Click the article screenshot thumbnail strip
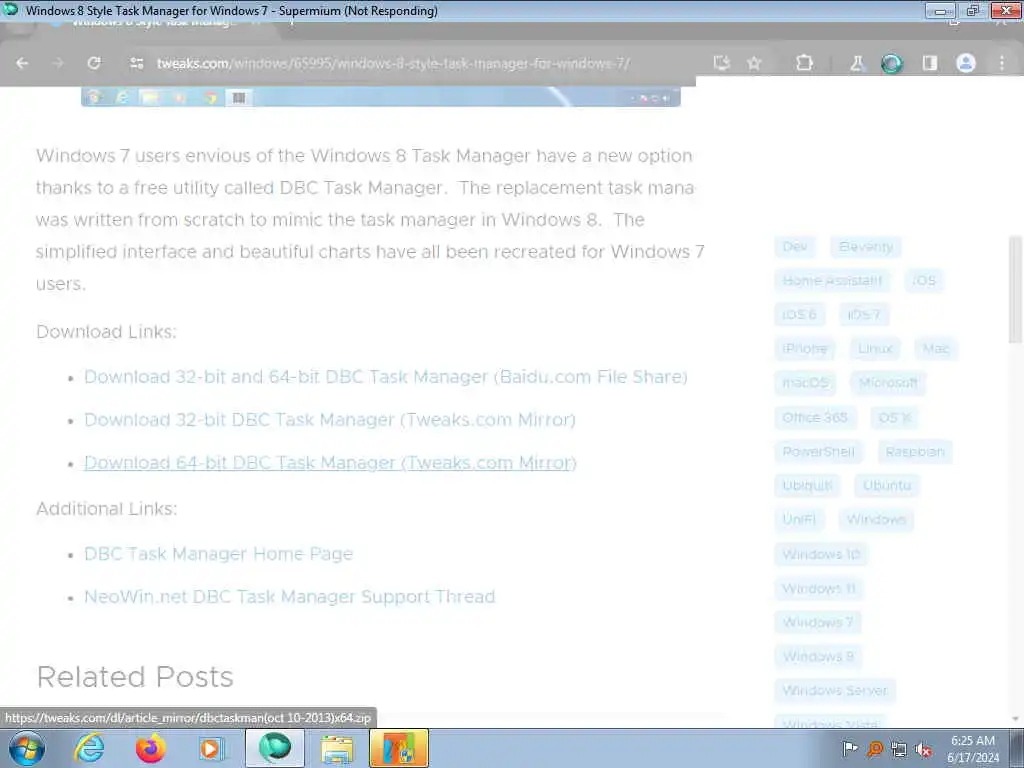Viewport: 1024px width, 768px height. (381, 97)
